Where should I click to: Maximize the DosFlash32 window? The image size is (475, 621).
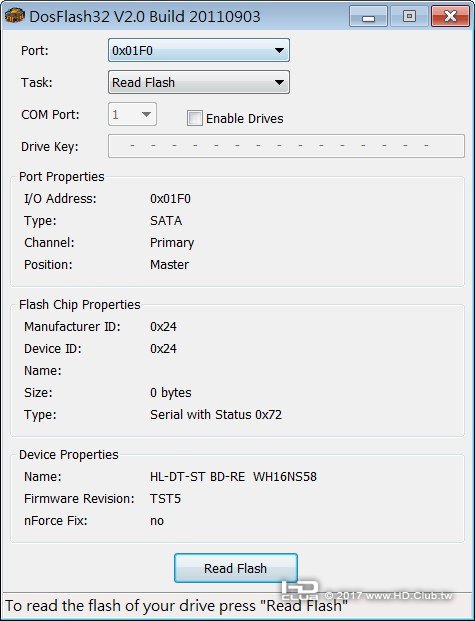pyautogui.click(x=409, y=16)
